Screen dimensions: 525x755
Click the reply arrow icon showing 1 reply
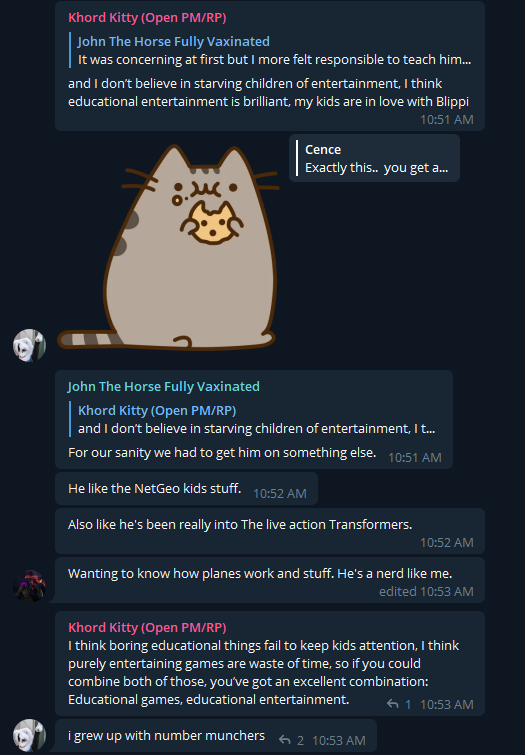(x=393, y=704)
